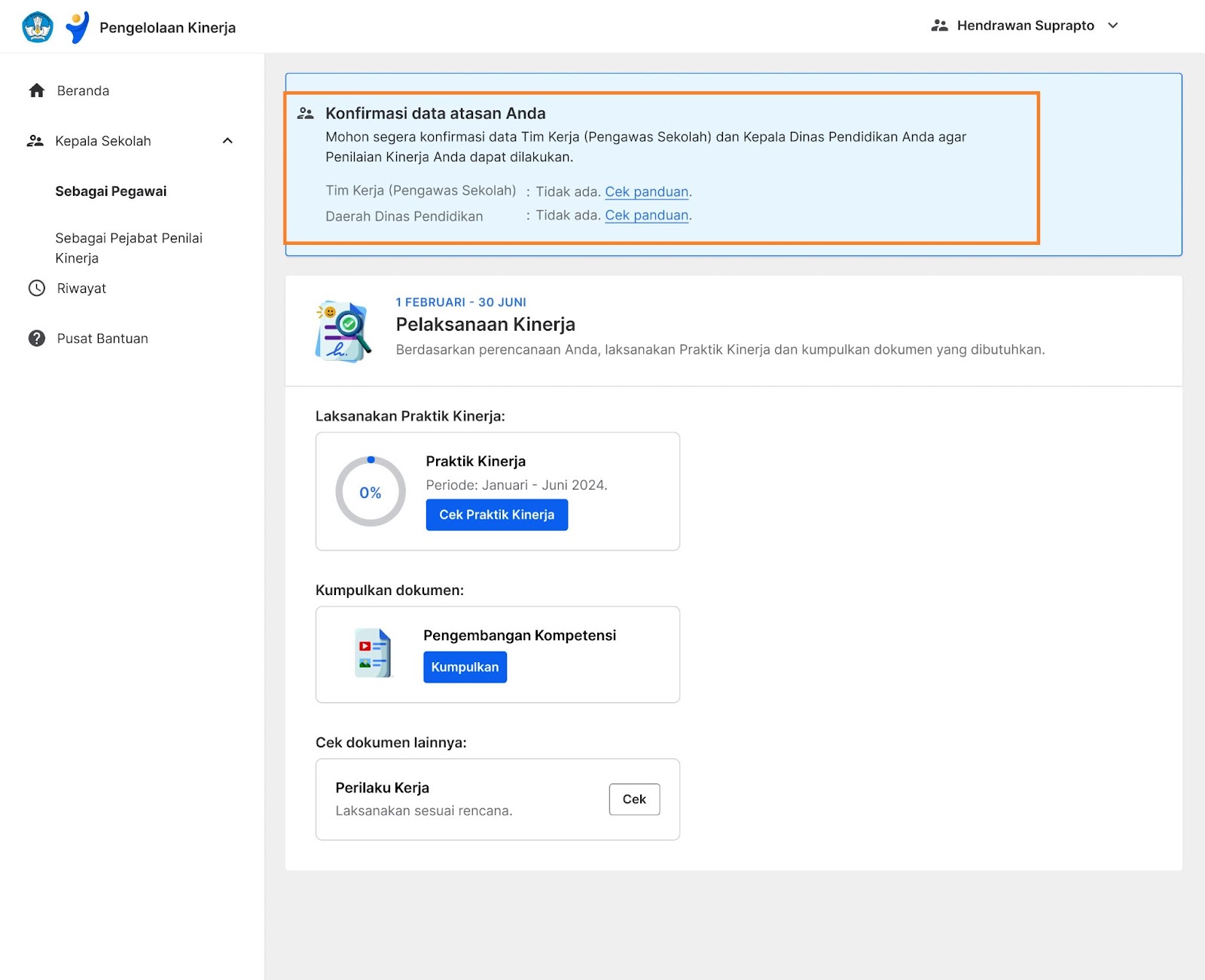Click the Beranda home icon
Screen dimensions: 1205x980
(x=37, y=91)
